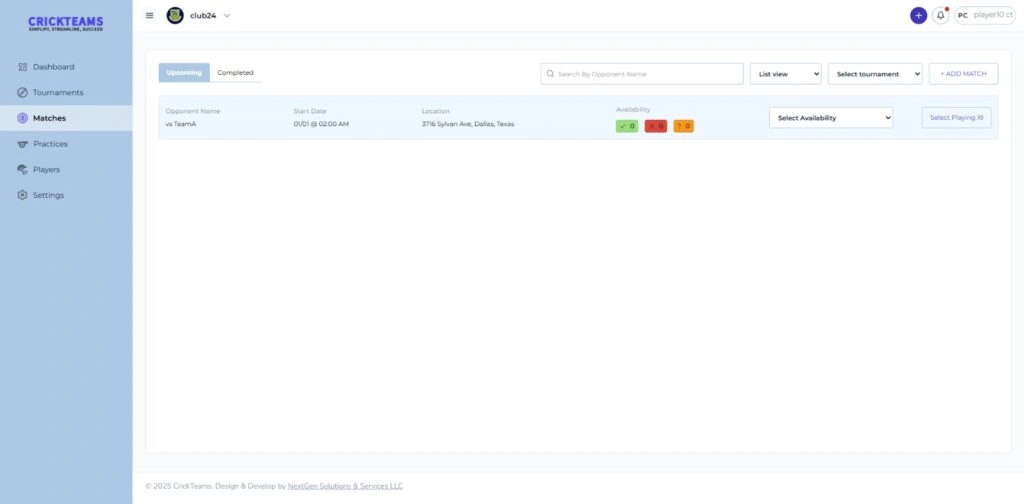The image size is (1024, 504).
Task: Switch to the Completed tab
Action: [x=235, y=73]
